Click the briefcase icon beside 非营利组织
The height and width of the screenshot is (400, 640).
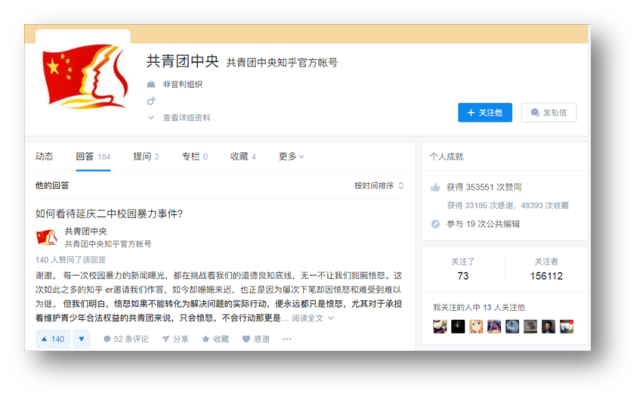coord(151,84)
